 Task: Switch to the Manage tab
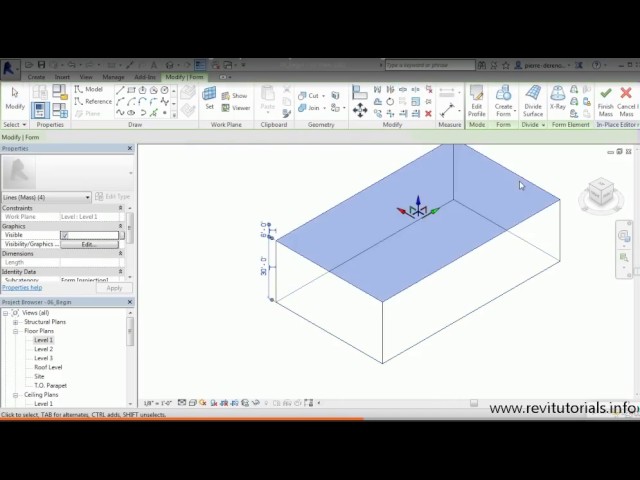click(113, 77)
